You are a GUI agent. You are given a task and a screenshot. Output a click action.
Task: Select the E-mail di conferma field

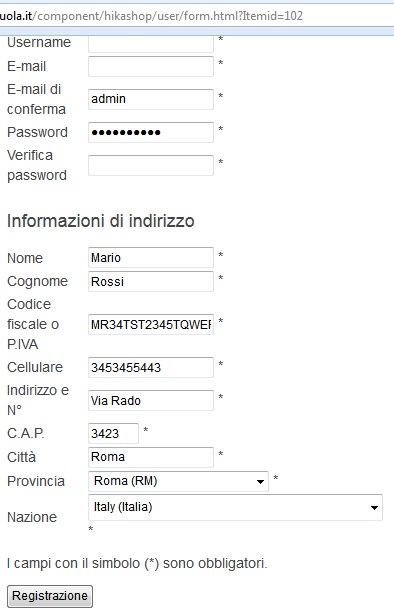pyautogui.click(x=151, y=99)
